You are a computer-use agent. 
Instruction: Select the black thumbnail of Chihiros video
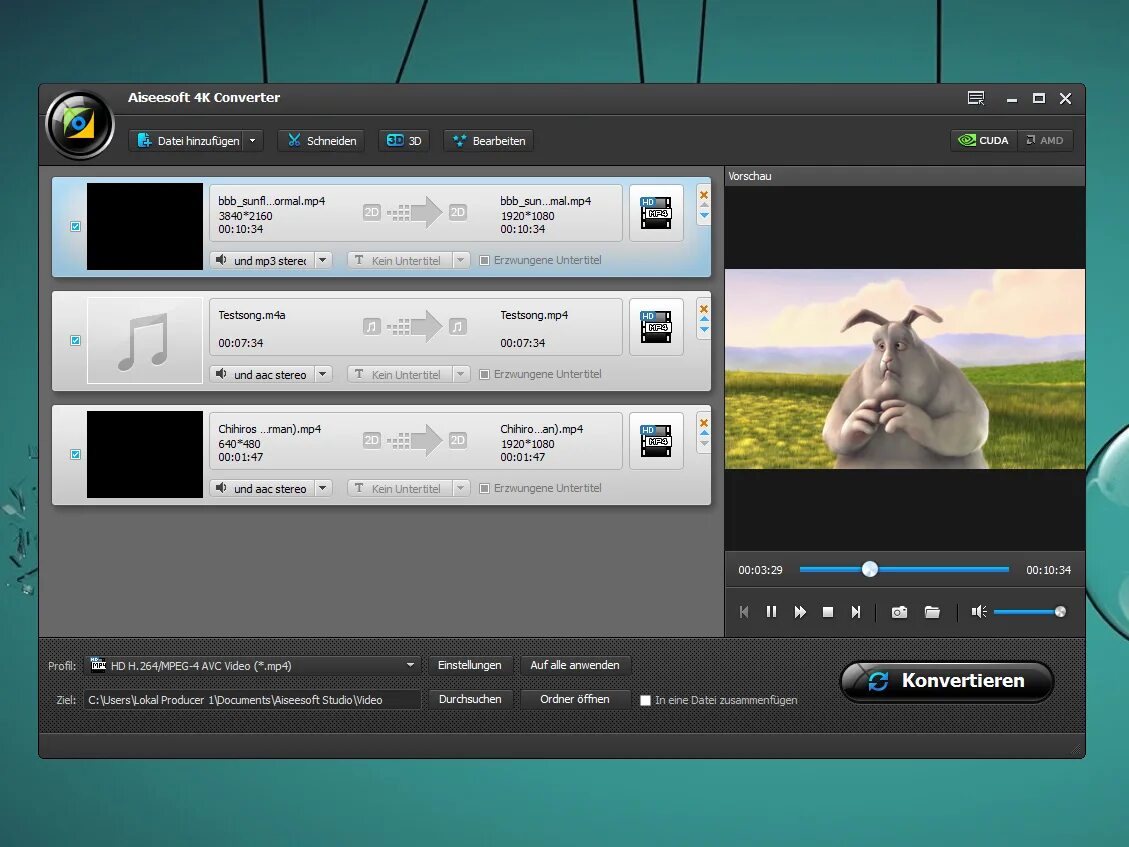(145, 454)
